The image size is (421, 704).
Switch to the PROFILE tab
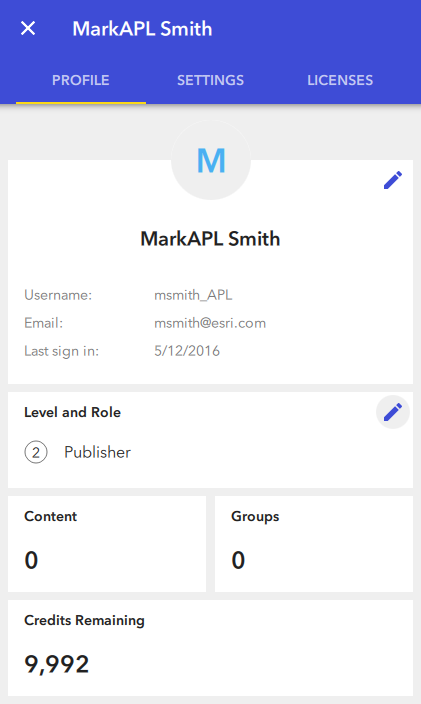coord(81,80)
